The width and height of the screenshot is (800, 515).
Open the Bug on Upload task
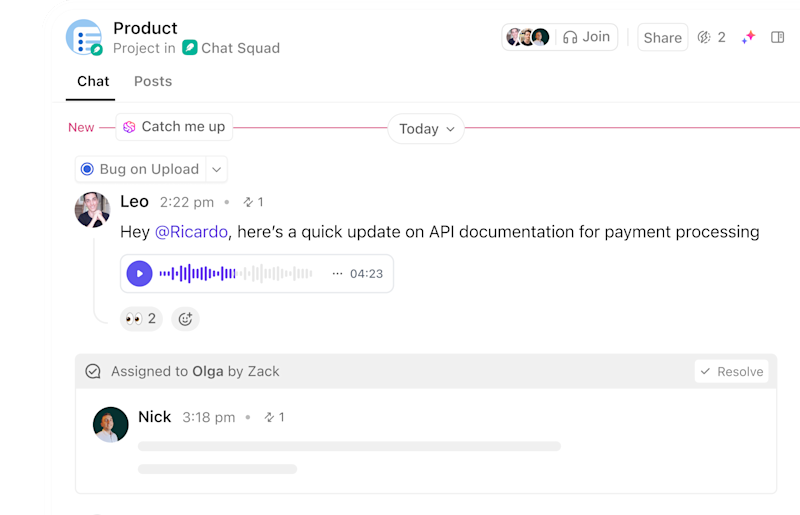pos(141,169)
